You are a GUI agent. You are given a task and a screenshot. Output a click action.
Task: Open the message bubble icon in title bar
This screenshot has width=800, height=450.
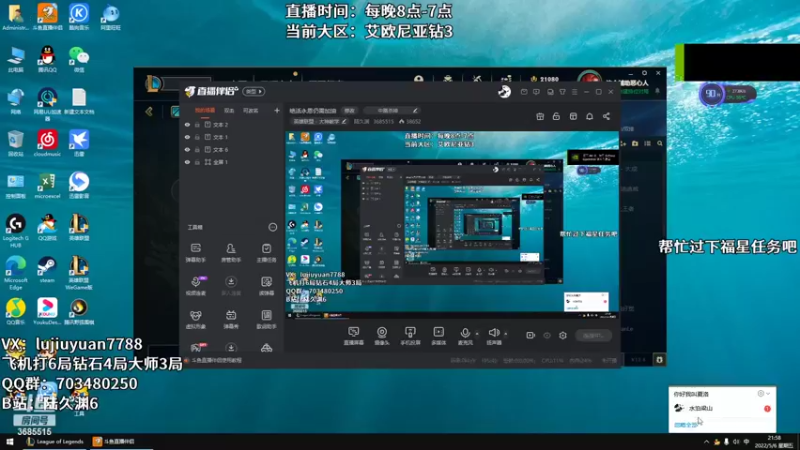[536, 92]
